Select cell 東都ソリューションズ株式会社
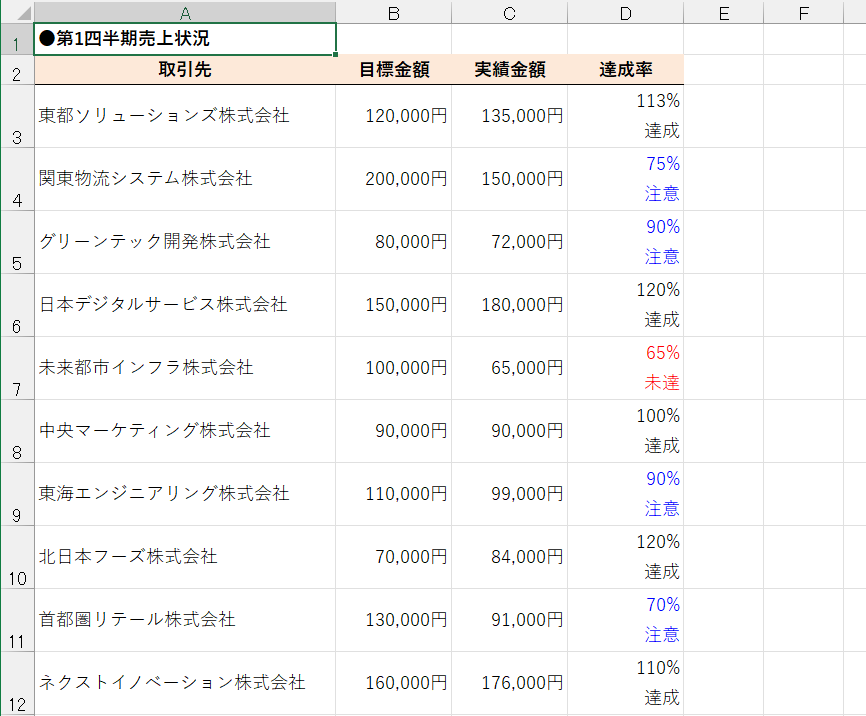Image resolution: width=866 pixels, height=716 pixels. pyautogui.click(x=185, y=116)
